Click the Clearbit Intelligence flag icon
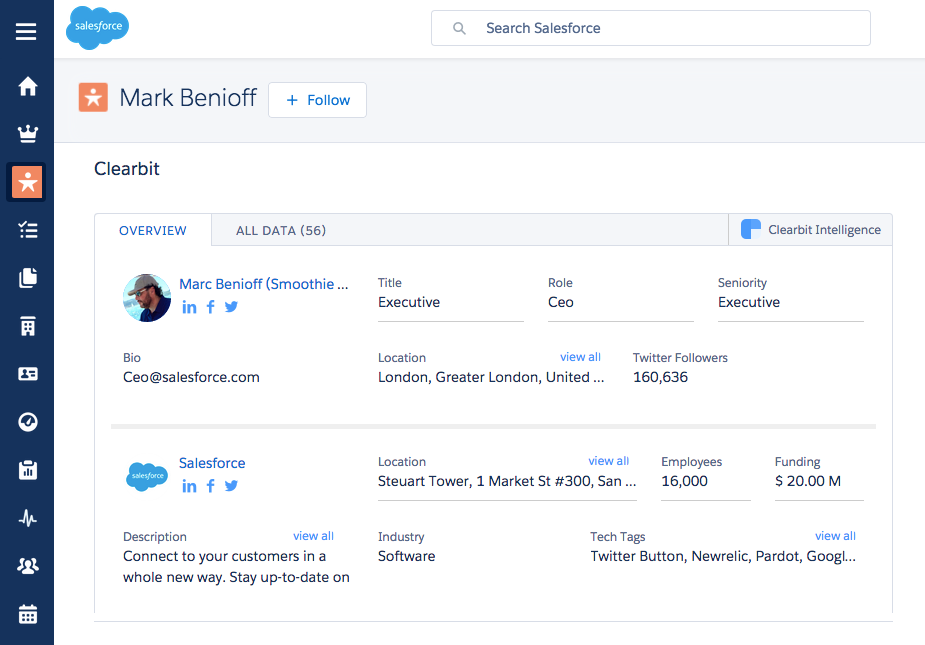This screenshot has height=645, width=925. point(749,229)
